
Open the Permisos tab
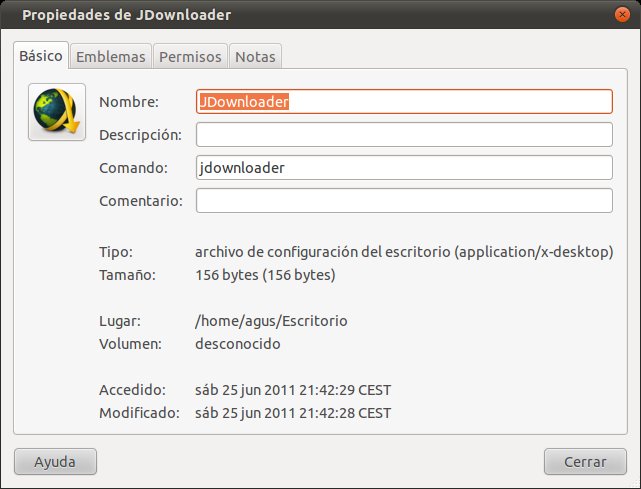click(x=190, y=56)
